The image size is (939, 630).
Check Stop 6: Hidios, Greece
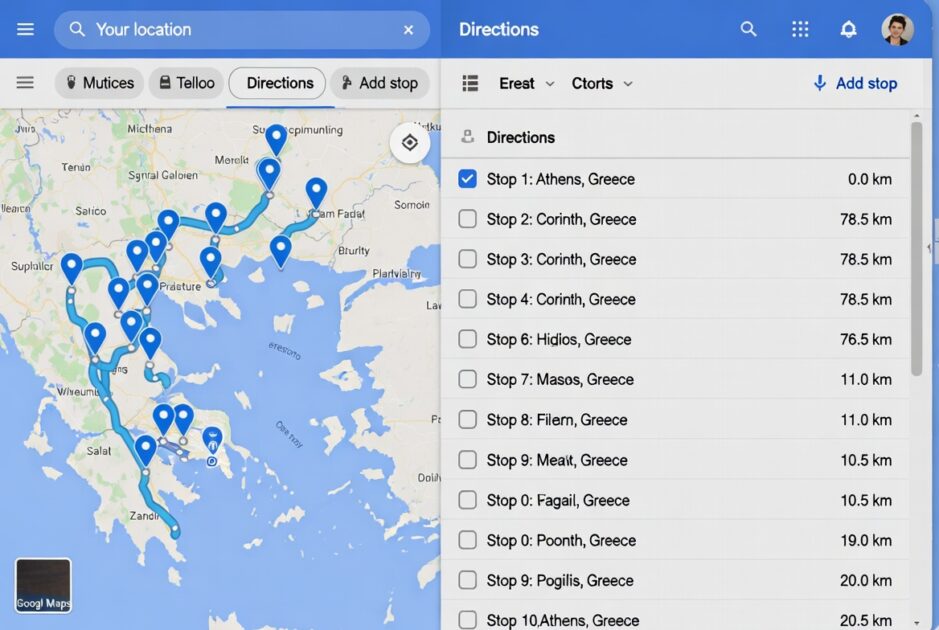coord(466,339)
